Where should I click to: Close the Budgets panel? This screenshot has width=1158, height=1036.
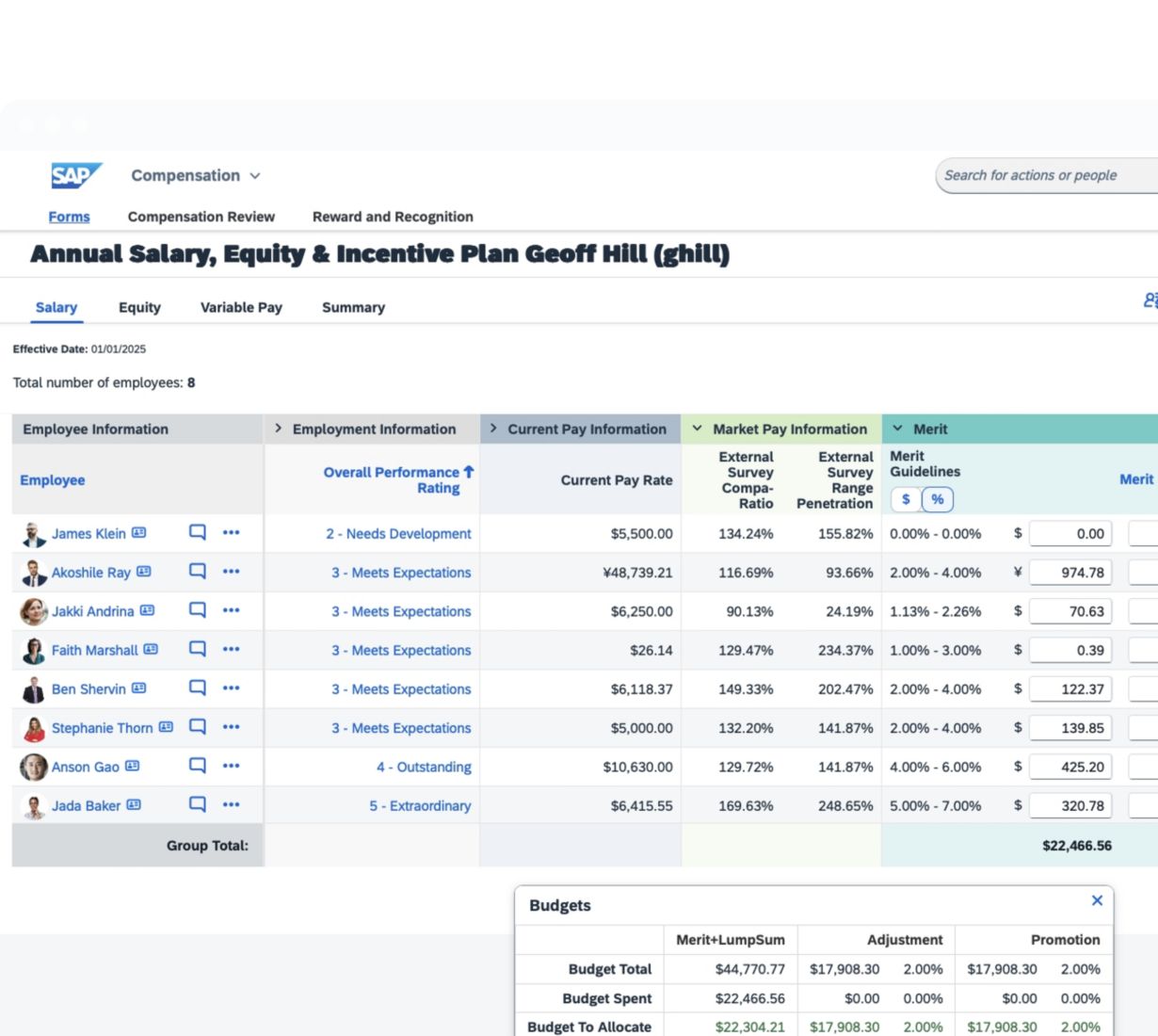1097,900
